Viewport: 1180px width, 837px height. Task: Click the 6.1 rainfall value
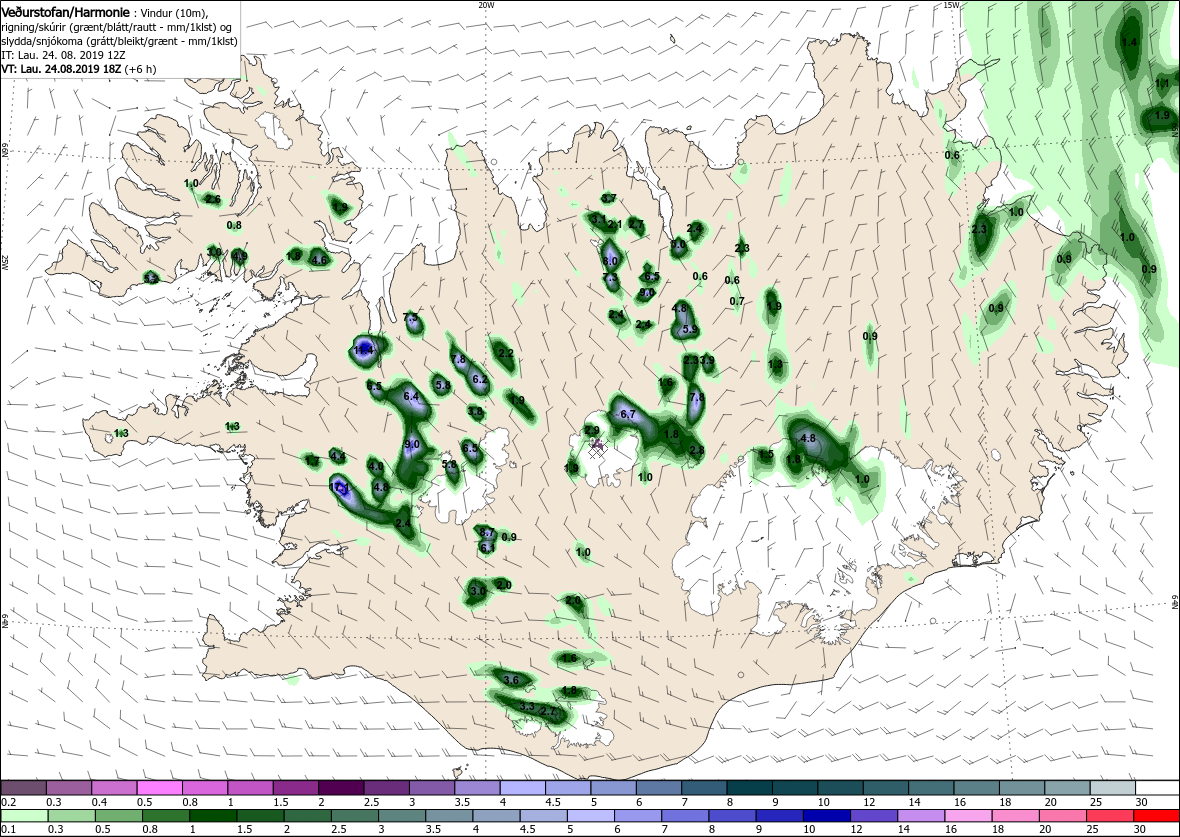tap(487, 548)
